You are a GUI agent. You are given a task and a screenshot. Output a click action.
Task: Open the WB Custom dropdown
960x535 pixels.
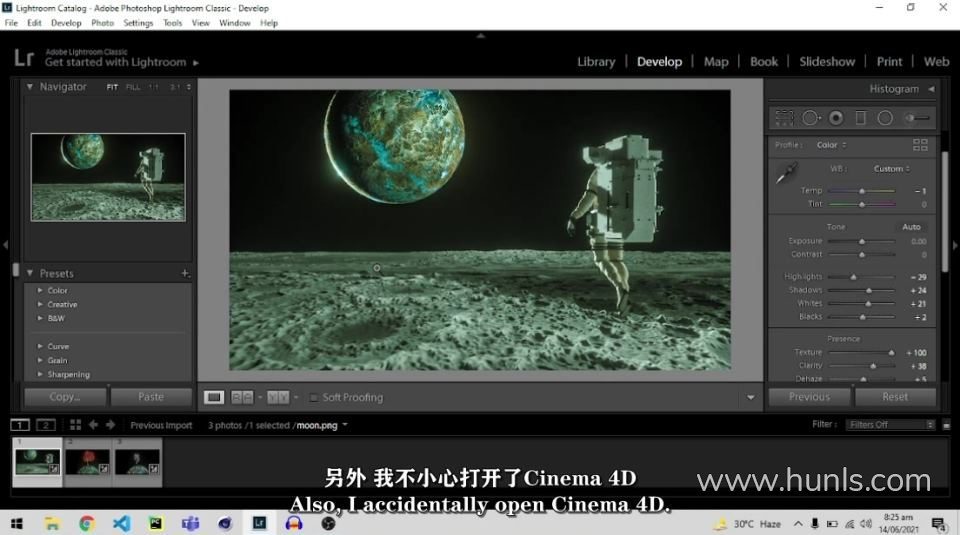tap(891, 168)
